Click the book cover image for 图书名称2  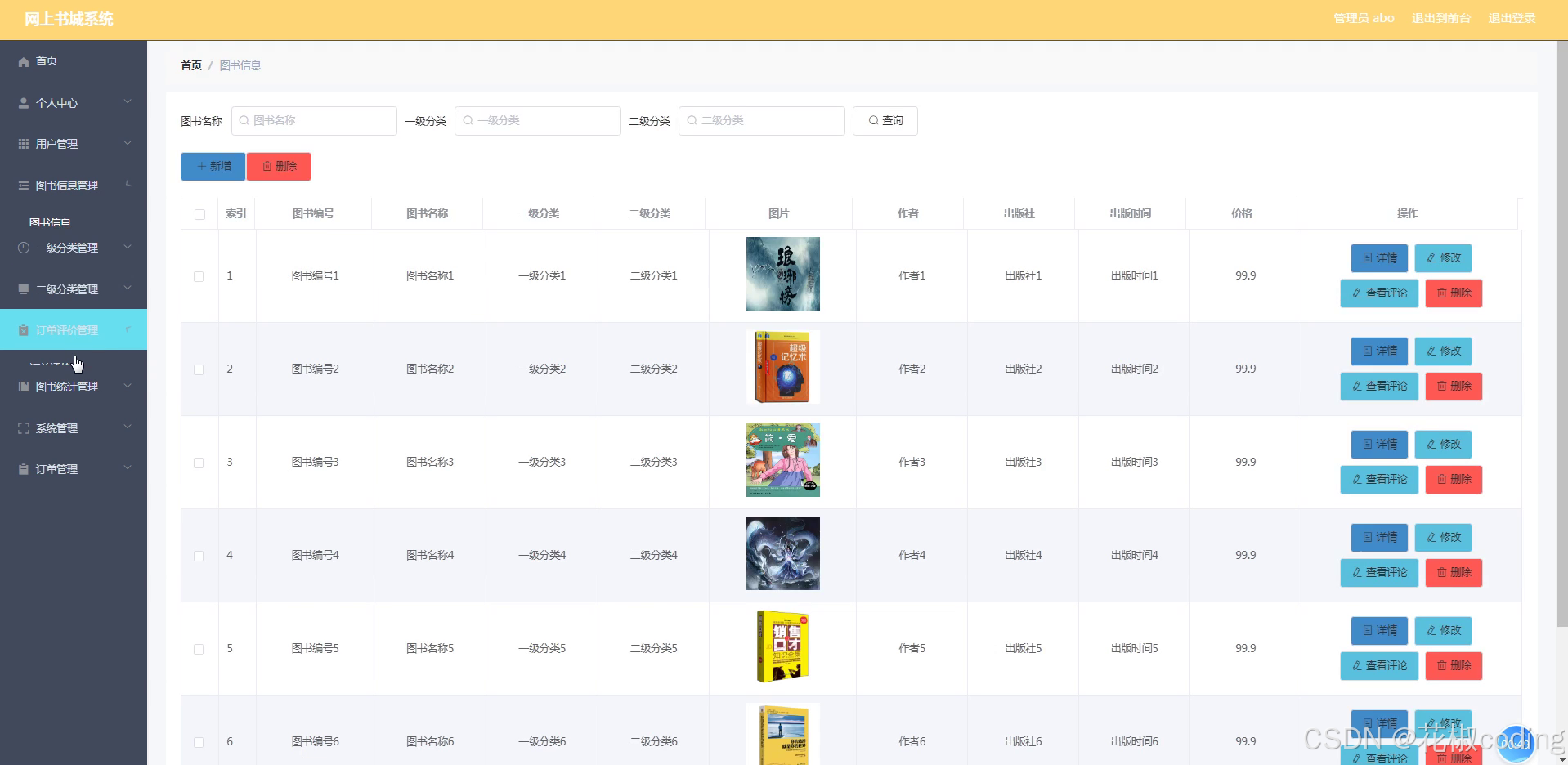782,367
